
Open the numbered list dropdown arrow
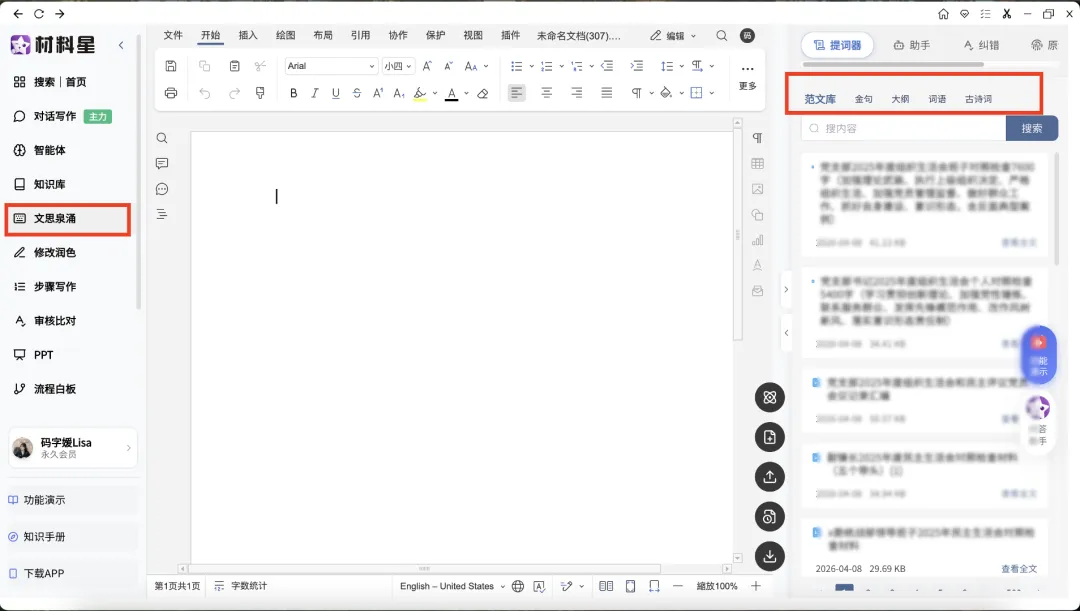click(x=561, y=66)
